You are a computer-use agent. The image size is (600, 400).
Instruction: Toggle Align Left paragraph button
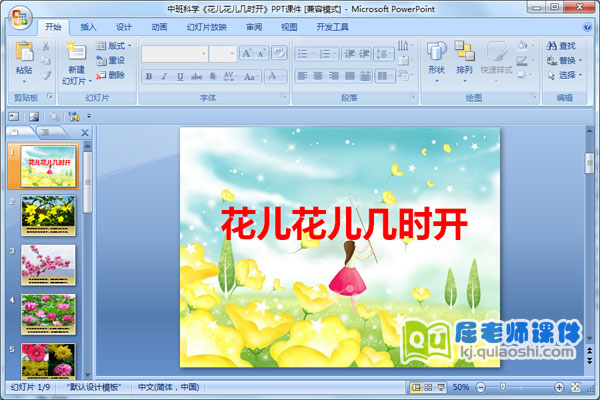click(x=303, y=76)
